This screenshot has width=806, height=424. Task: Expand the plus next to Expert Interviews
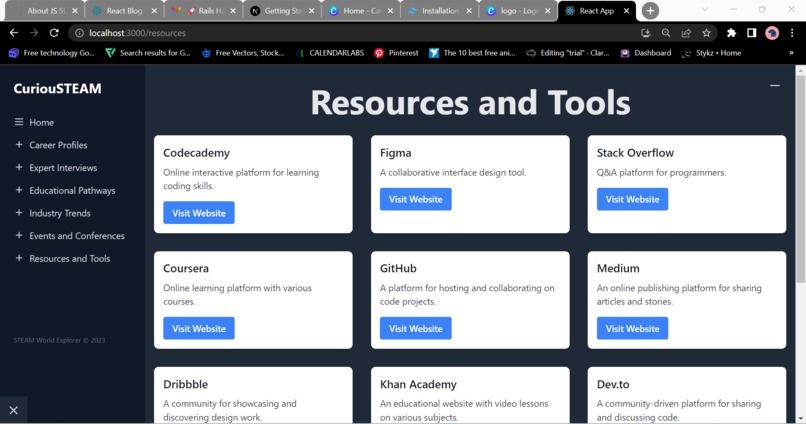pyautogui.click(x=19, y=167)
